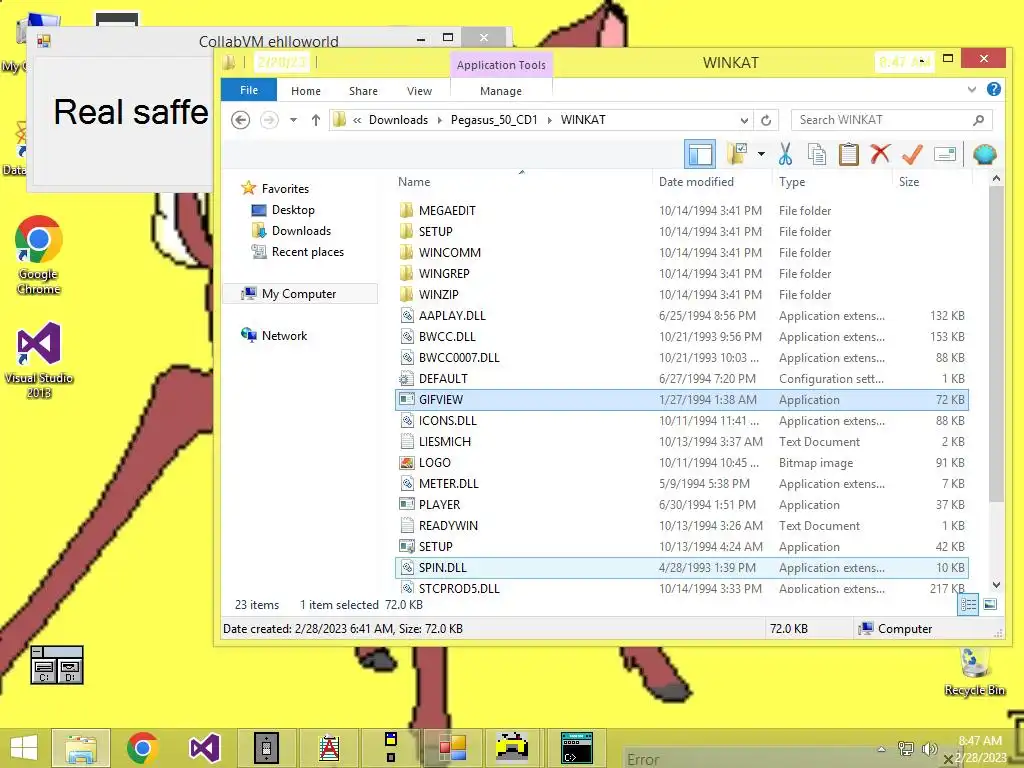Viewport: 1024px width, 768px height.
Task: Go back with the Back arrow
Action: coord(240,120)
